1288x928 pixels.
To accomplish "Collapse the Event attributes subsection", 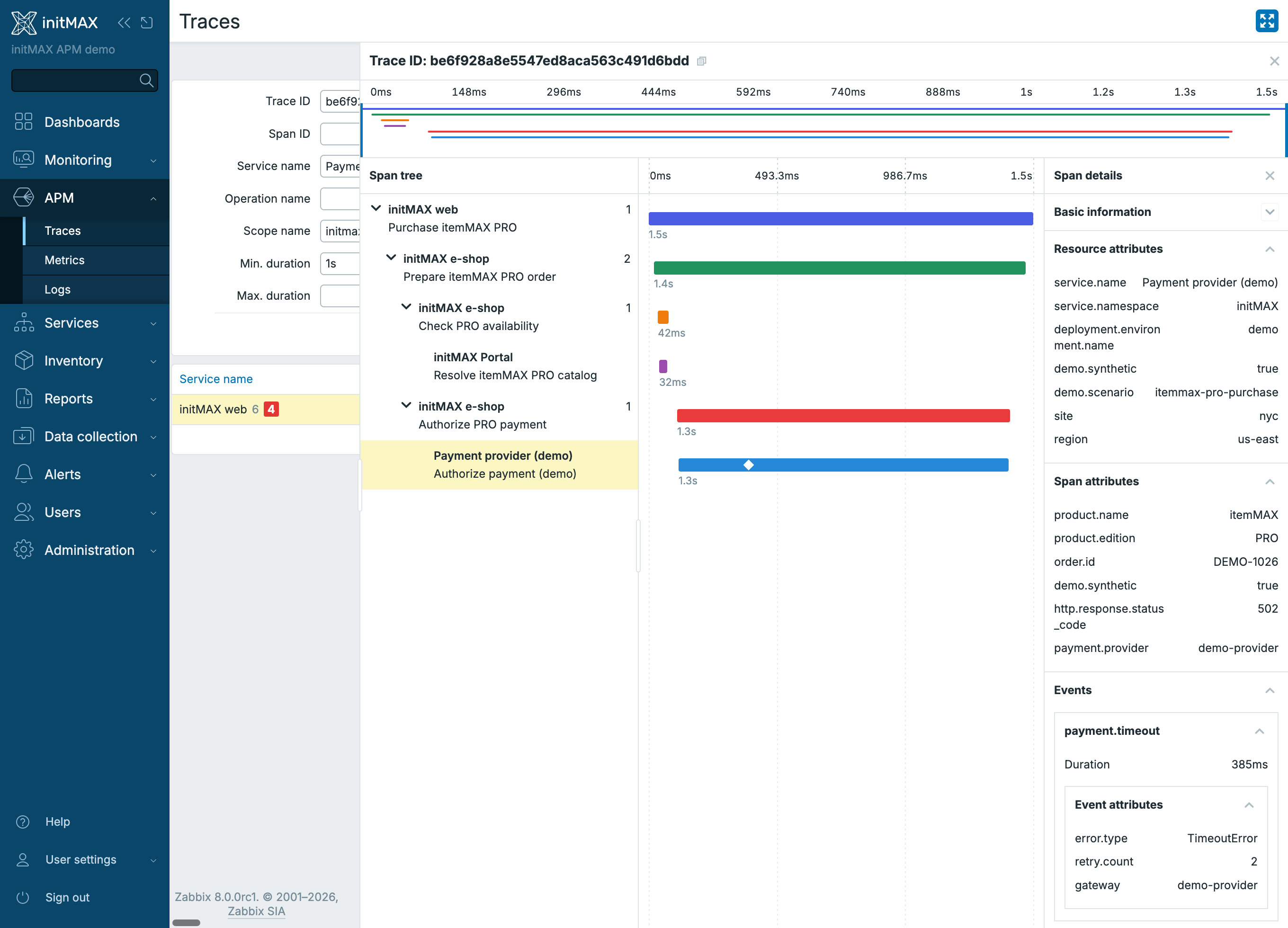I will click(x=1249, y=805).
